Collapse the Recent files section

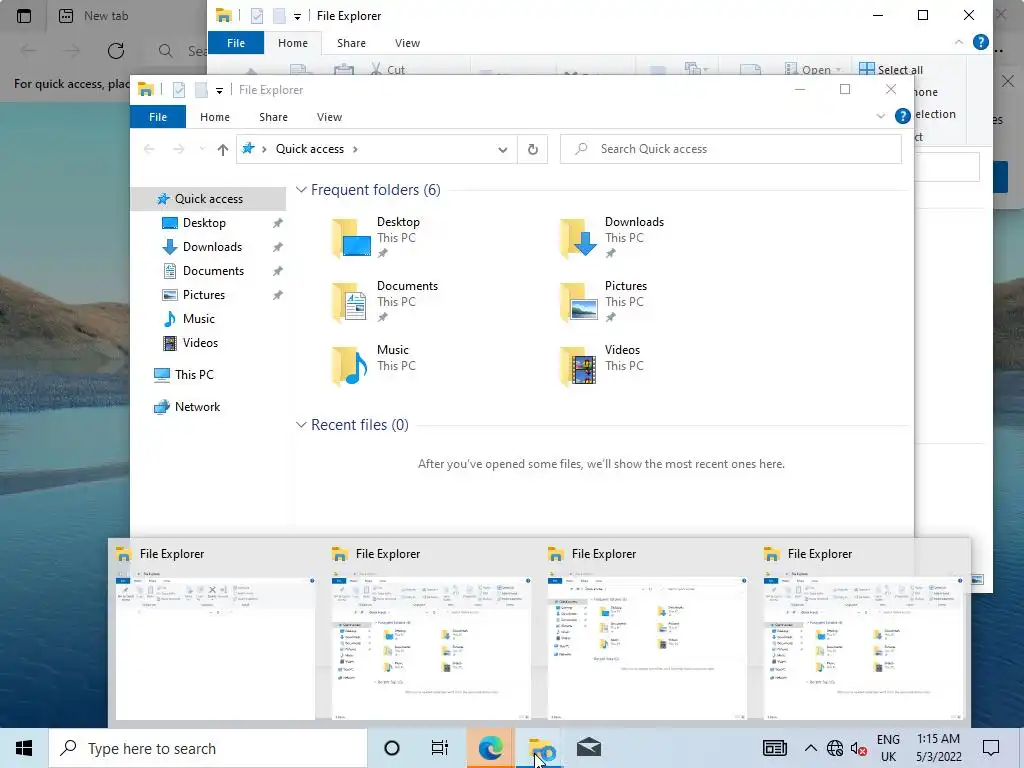pos(301,425)
